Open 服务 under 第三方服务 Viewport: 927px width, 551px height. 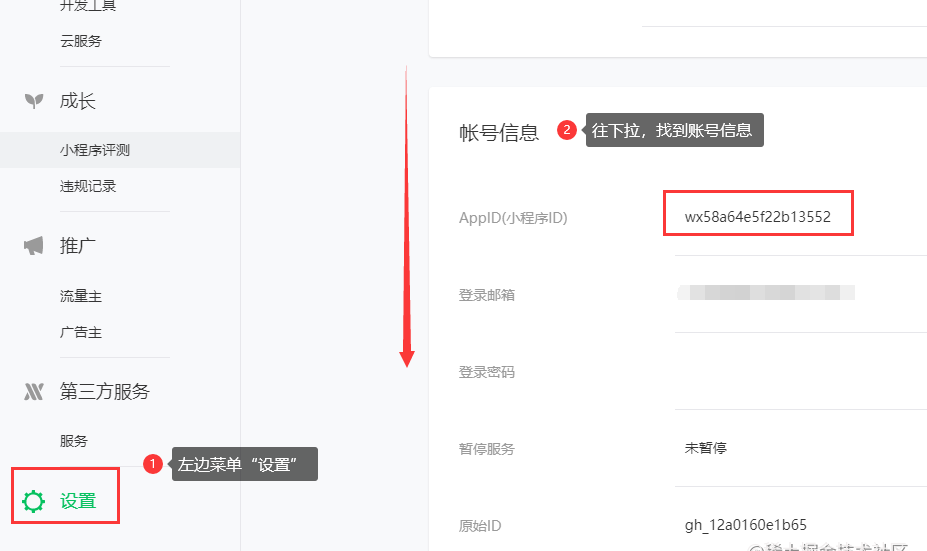tap(73, 441)
